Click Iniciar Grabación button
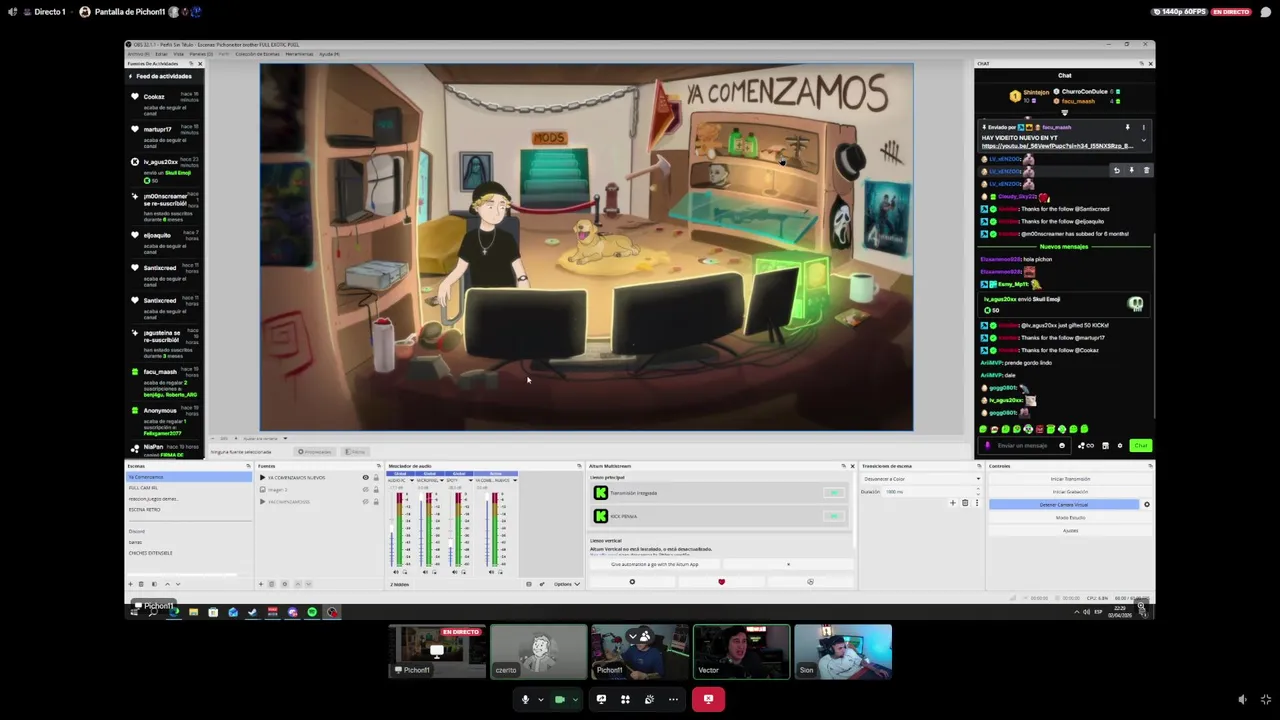Screen dimensions: 1280x720 [1070, 492]
